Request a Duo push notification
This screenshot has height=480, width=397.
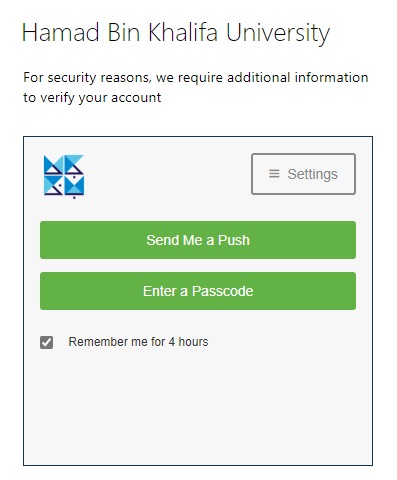[x=198, y=240]
